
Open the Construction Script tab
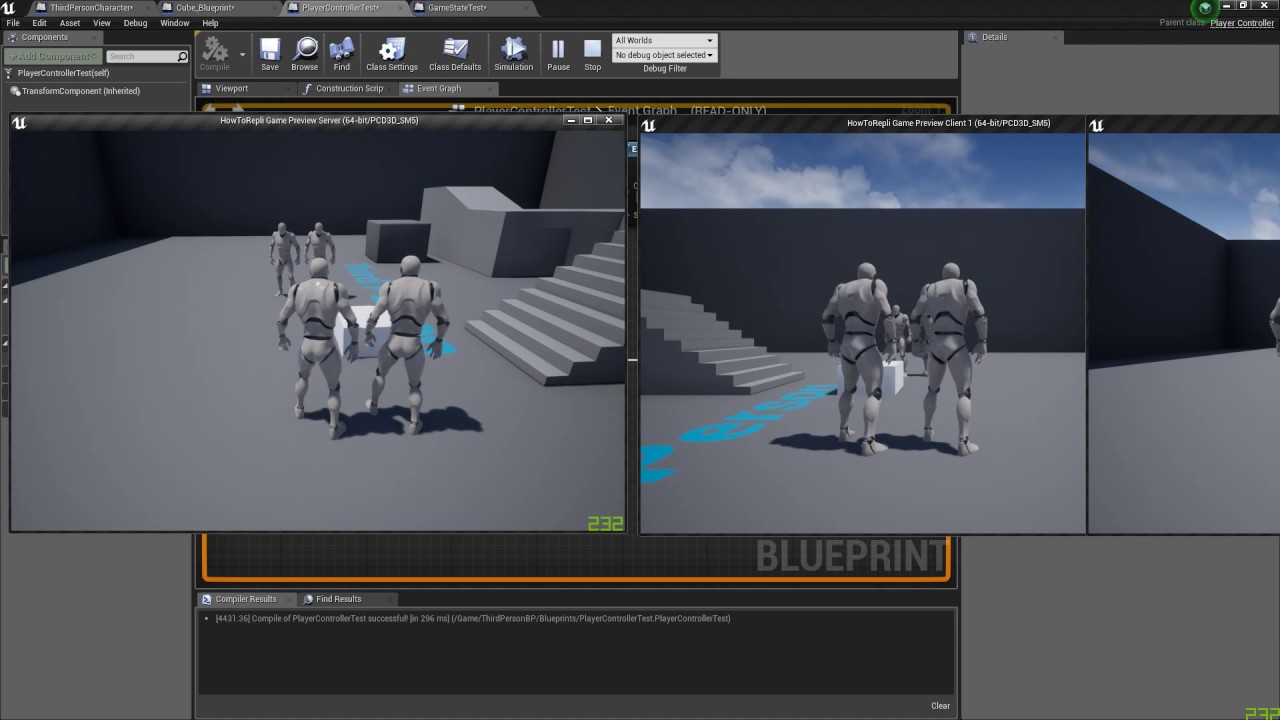pos(349,88)
